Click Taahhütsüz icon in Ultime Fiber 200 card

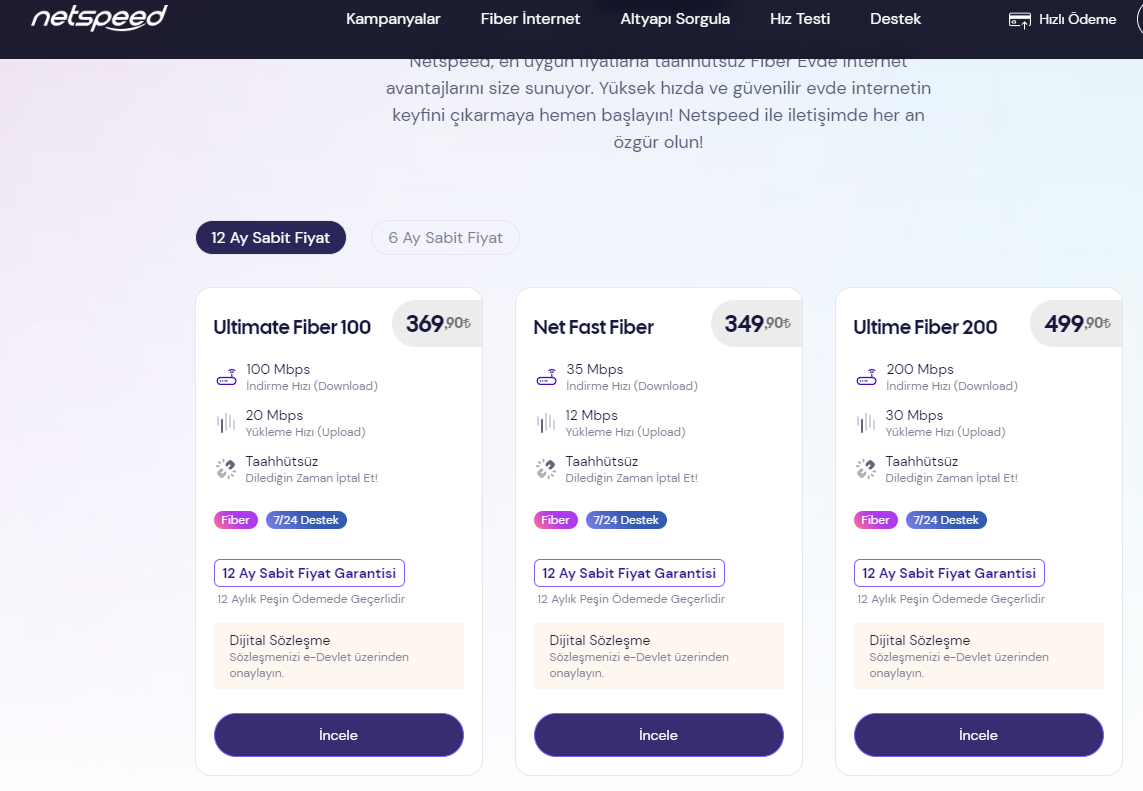tap(866, 469)
